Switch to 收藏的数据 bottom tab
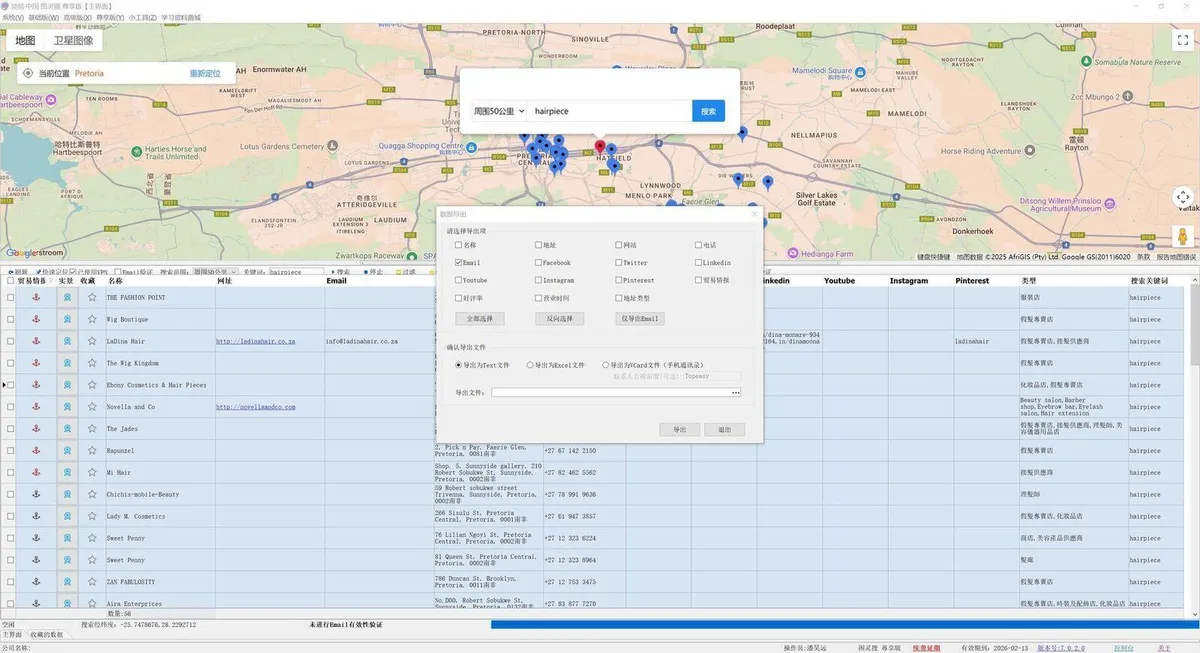The height and width of the screenshot is (653, 1200). click(46, 634)
